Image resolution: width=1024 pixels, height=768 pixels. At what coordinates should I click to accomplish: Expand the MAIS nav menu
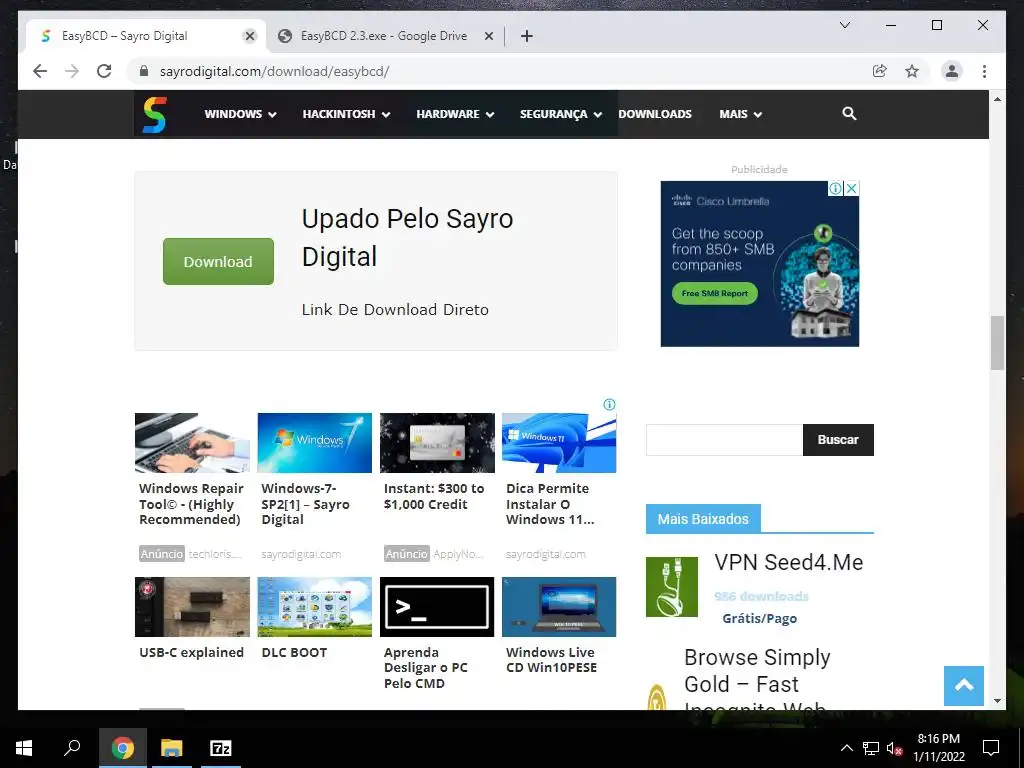click(x=741, y=114)
